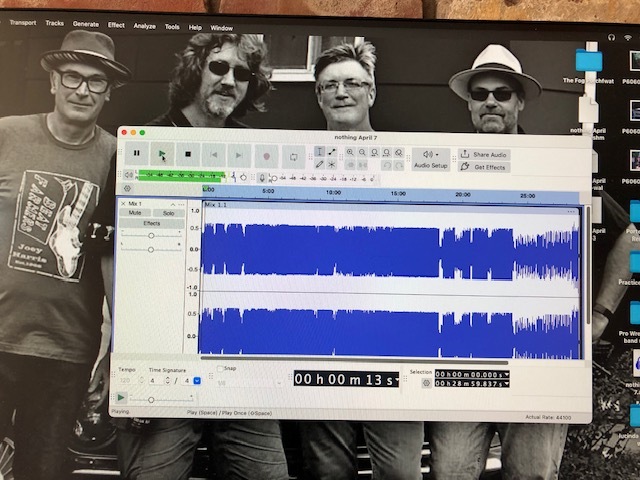Start recording with the Record button
The width and height of the screenshot is (640, 480).
click(266, 156)
